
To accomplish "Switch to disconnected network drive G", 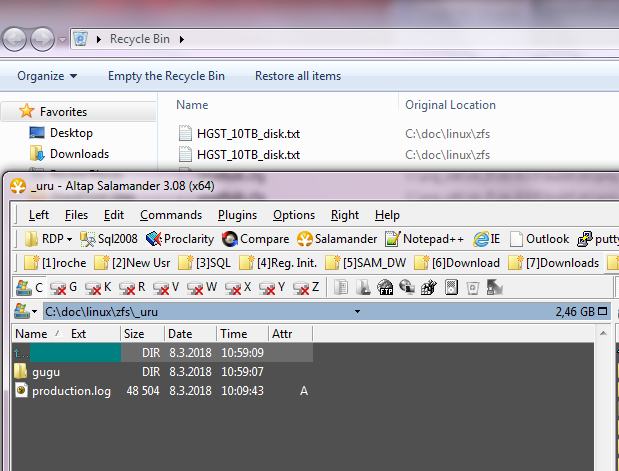I will [63, 287].
